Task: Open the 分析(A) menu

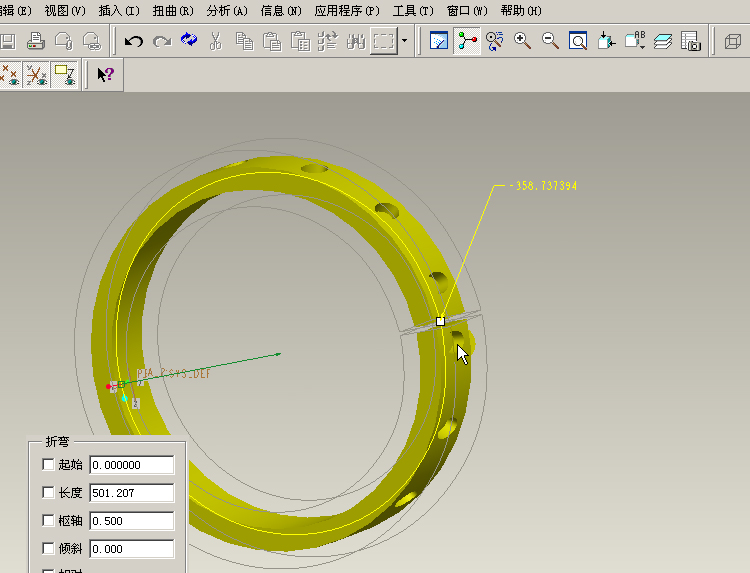Action: [x=226, y=11]
